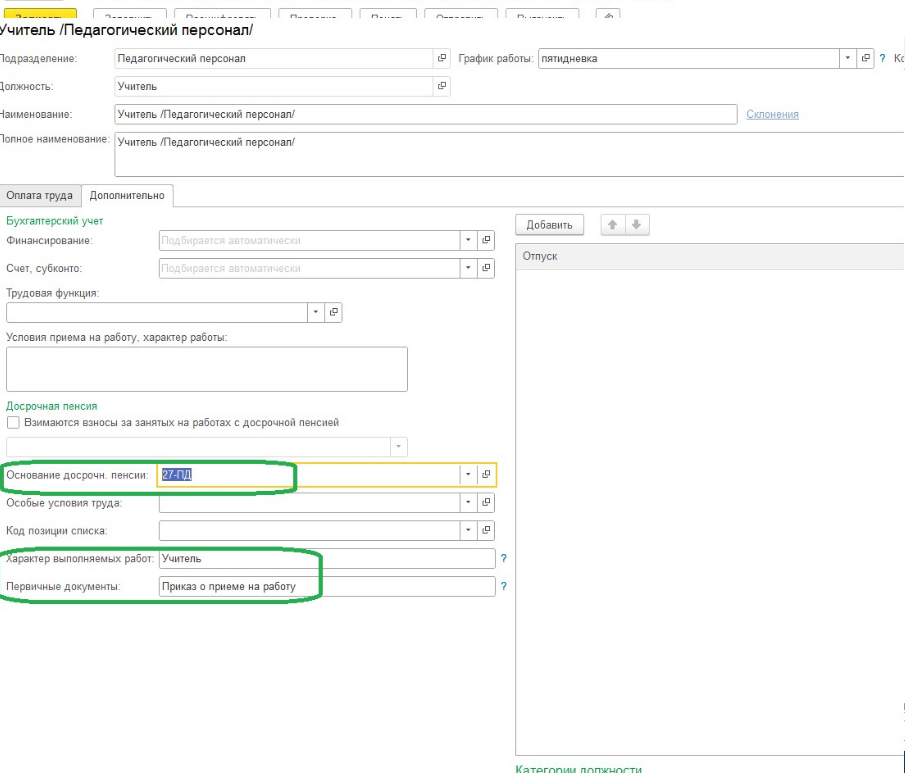The image size is (905, 773).
Task: Click the Добавить button
Action: (549, 225)
